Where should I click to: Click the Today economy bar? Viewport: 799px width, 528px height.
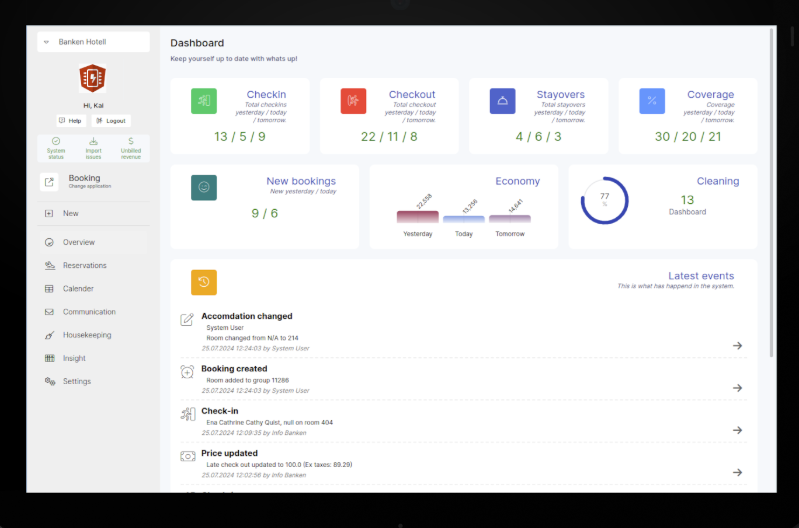464,219
